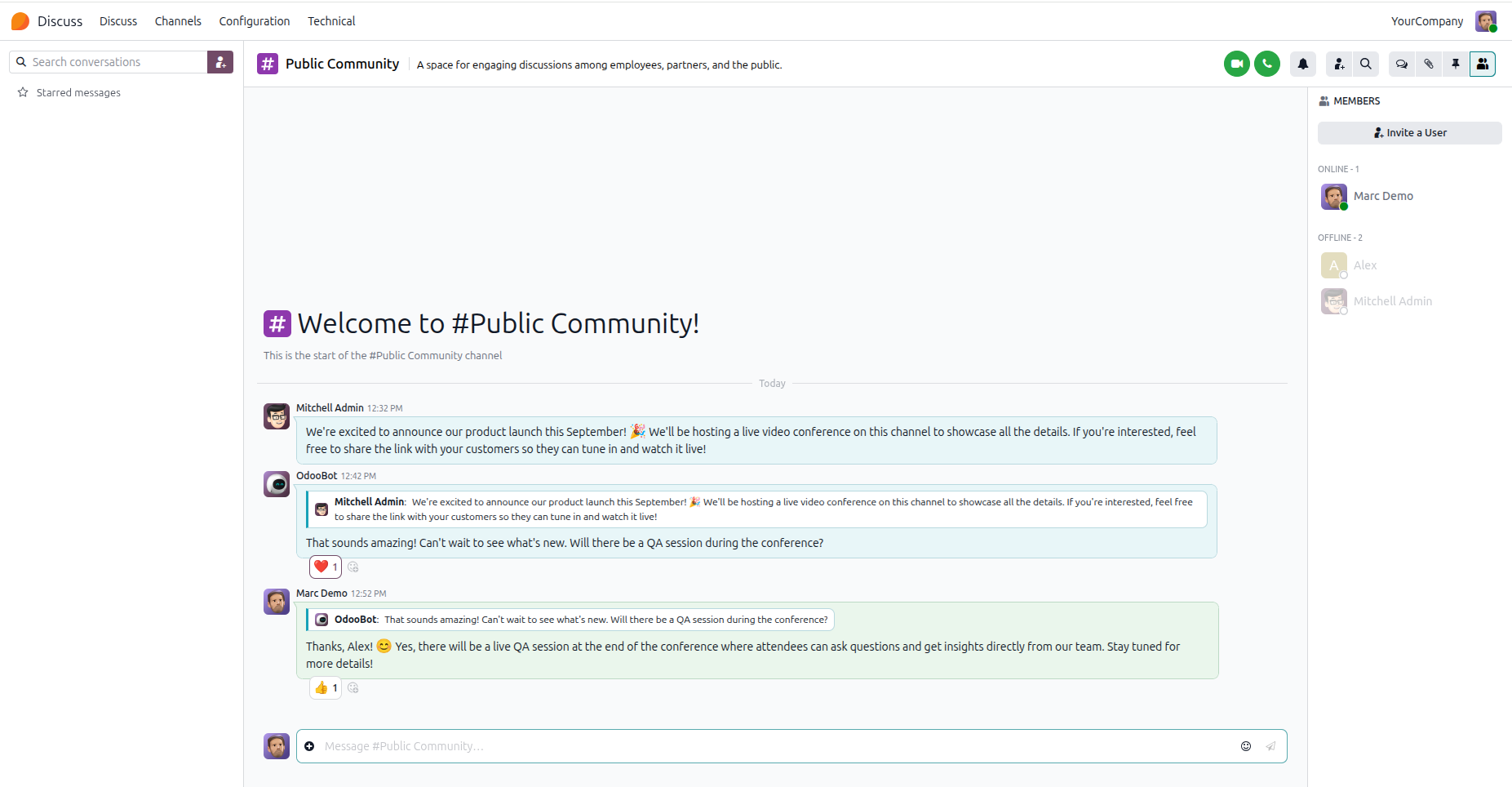The image size is (1512, 787).
Task: Open Starred messages
Action: (x=78, y=93)
